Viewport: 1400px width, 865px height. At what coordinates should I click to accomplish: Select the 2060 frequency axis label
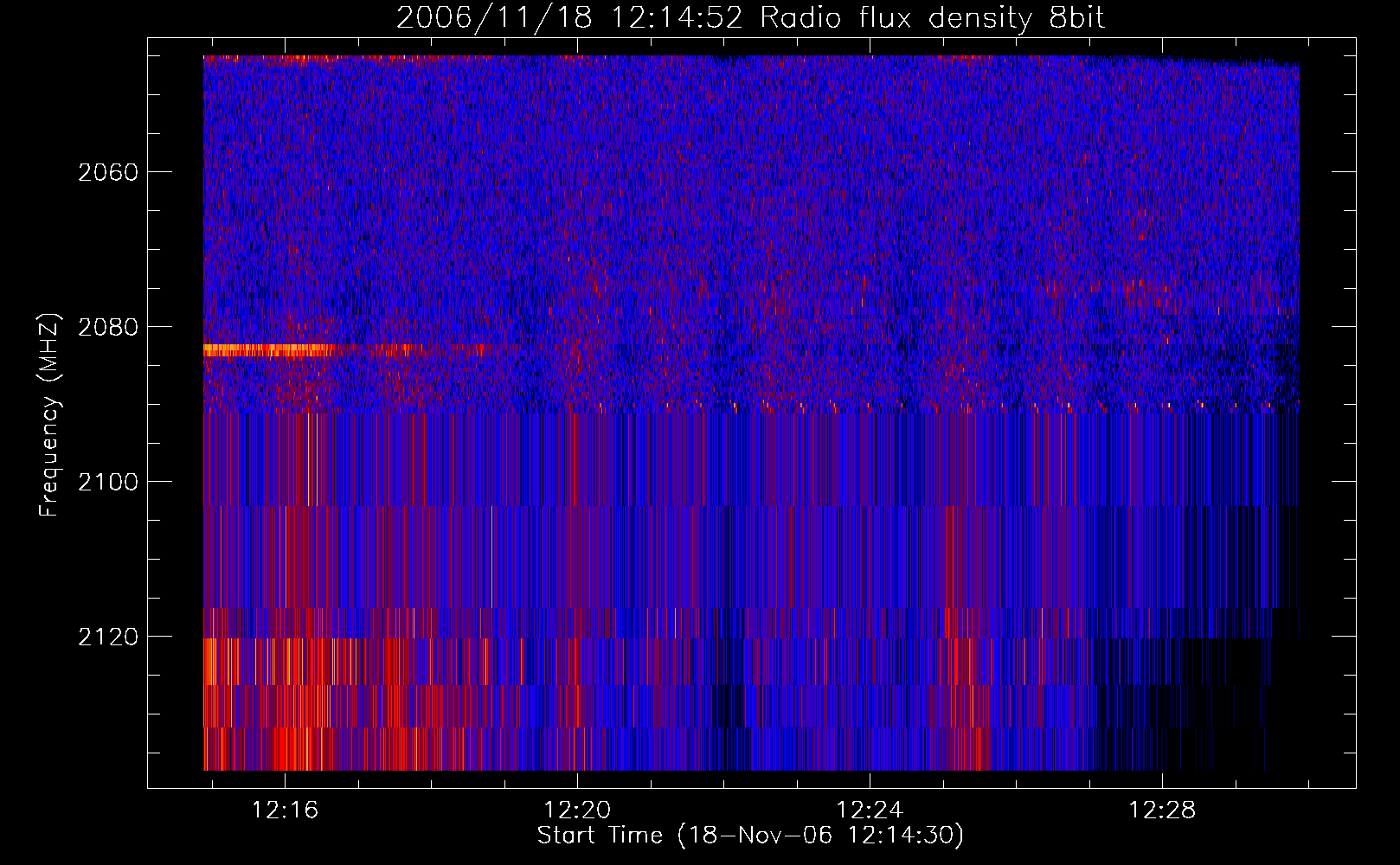tap(108, 172)
